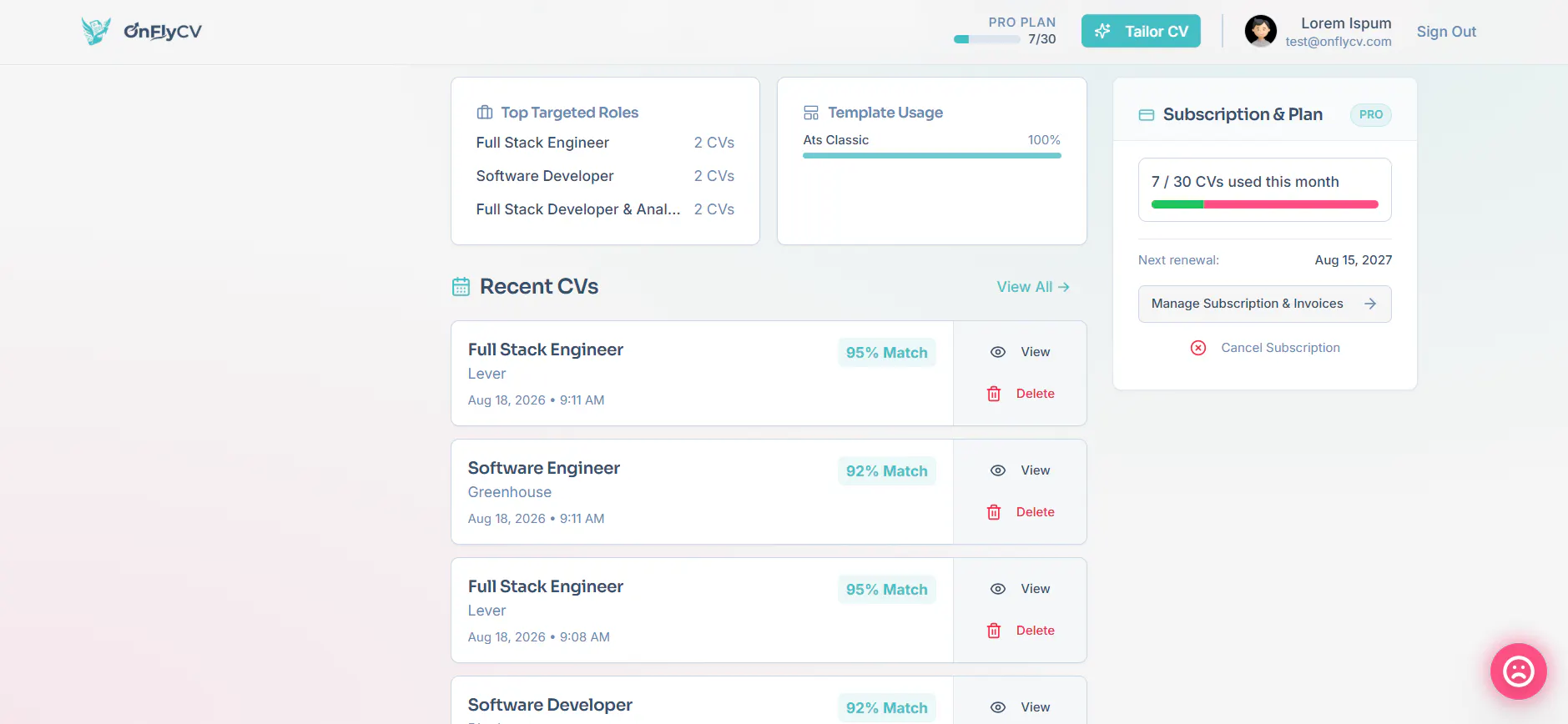1568x724 pixels.
Task: Click the eye icon for first Lever CV
Action: 997,352
